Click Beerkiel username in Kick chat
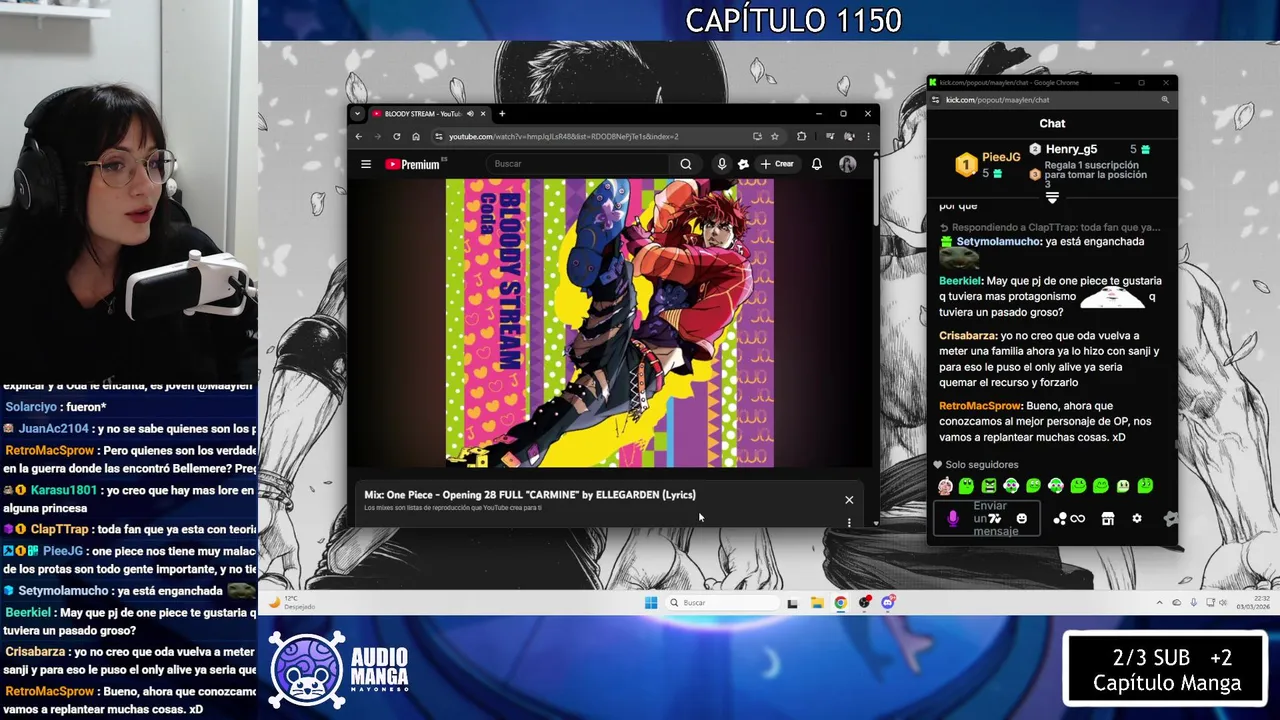Screen dimensions: 1280x720 [x=961, y=281]
